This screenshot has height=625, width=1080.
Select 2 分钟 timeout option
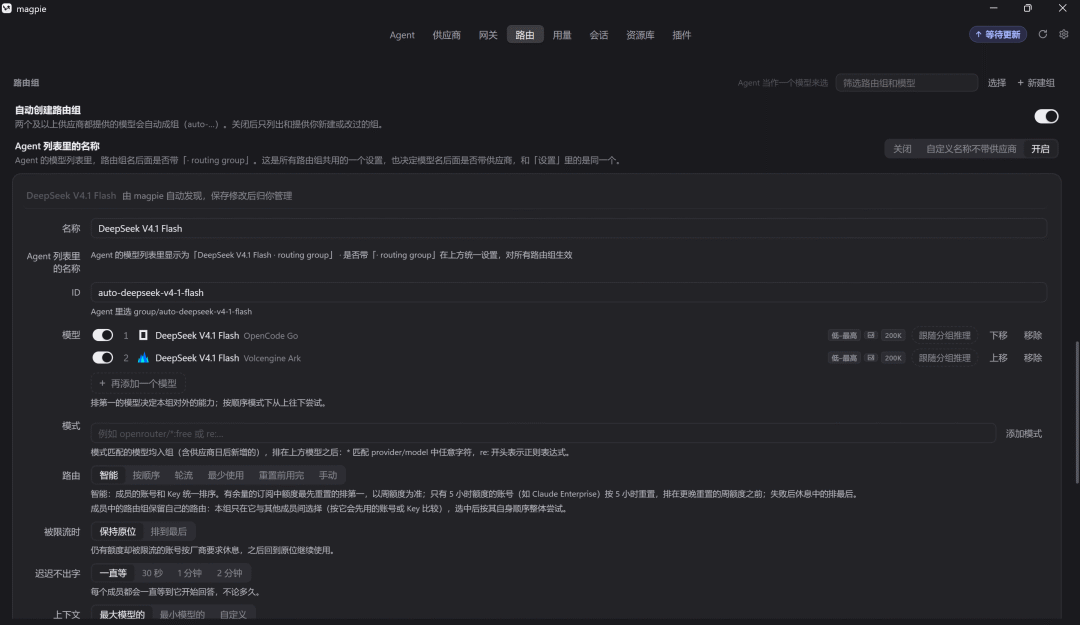pyautogui.click(x=229, y=573)
